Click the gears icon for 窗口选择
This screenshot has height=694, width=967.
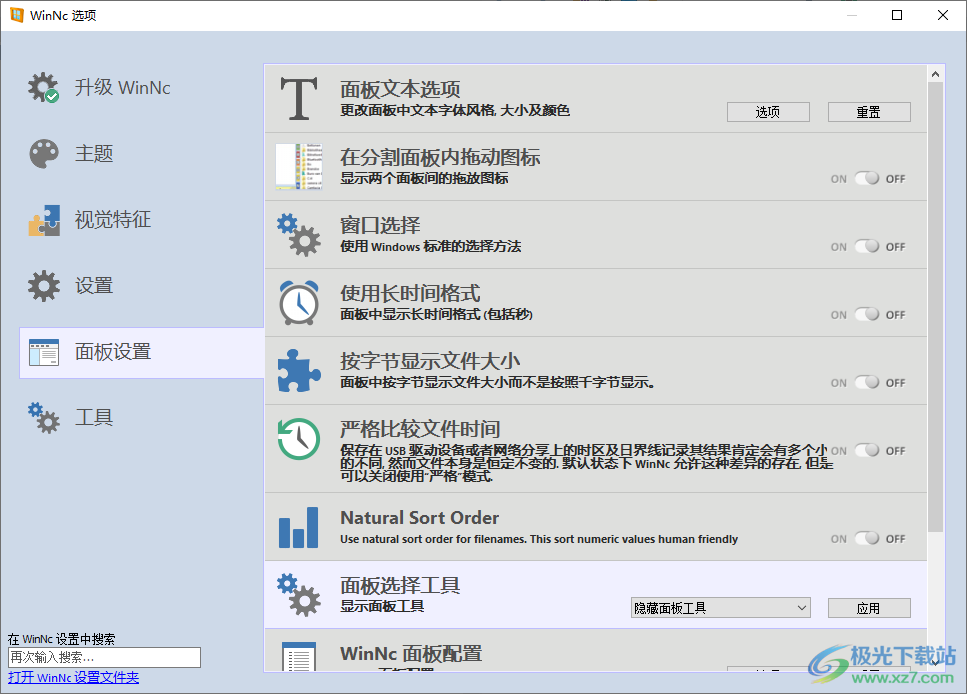coord(299,234)
